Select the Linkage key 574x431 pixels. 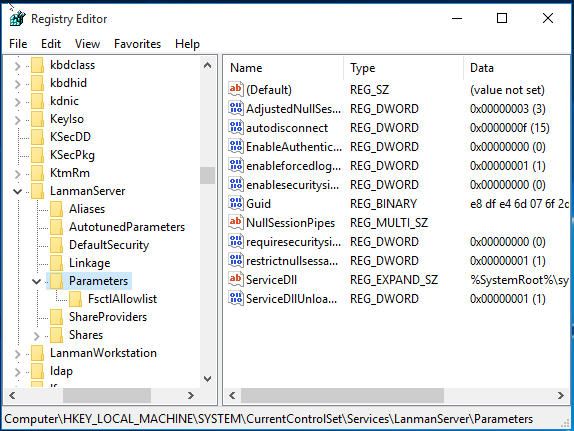tap(89, 263)
